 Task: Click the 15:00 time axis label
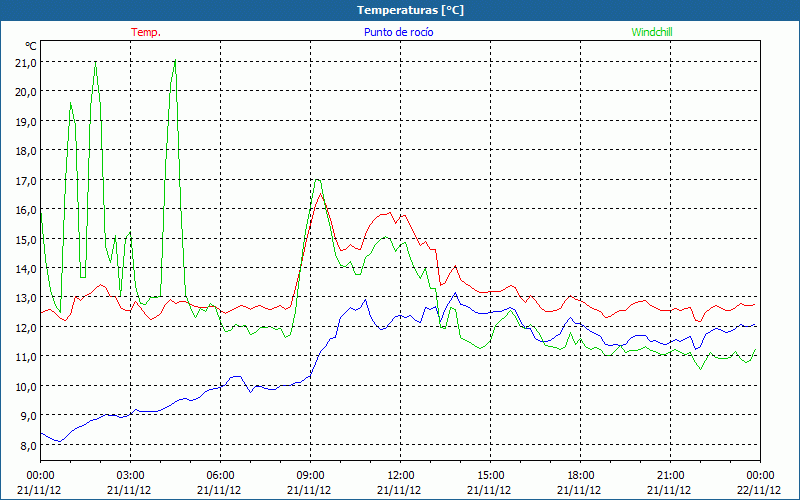[x=490, y=476]
